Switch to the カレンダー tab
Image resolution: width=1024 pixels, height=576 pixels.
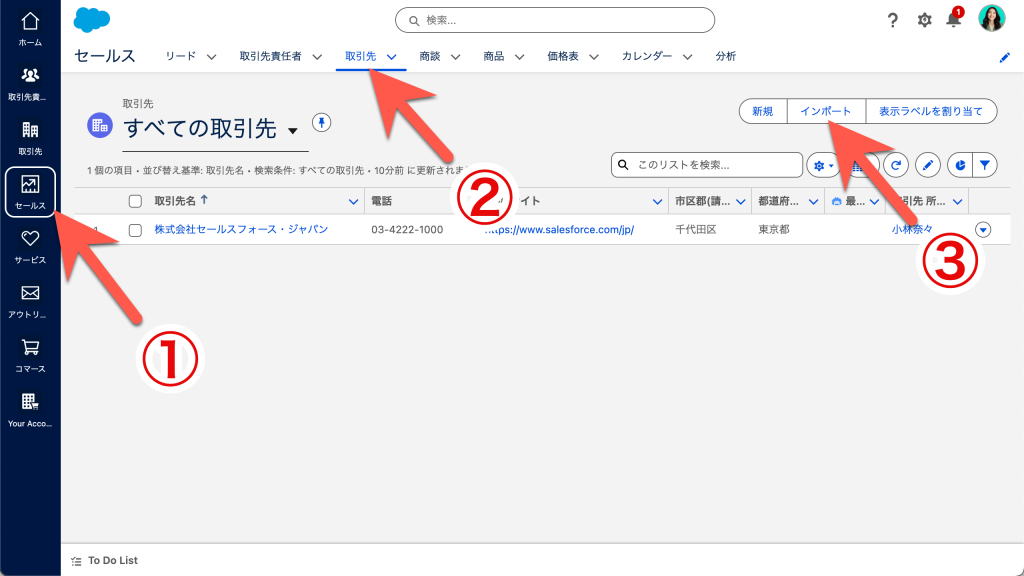[x=647, y=56]
